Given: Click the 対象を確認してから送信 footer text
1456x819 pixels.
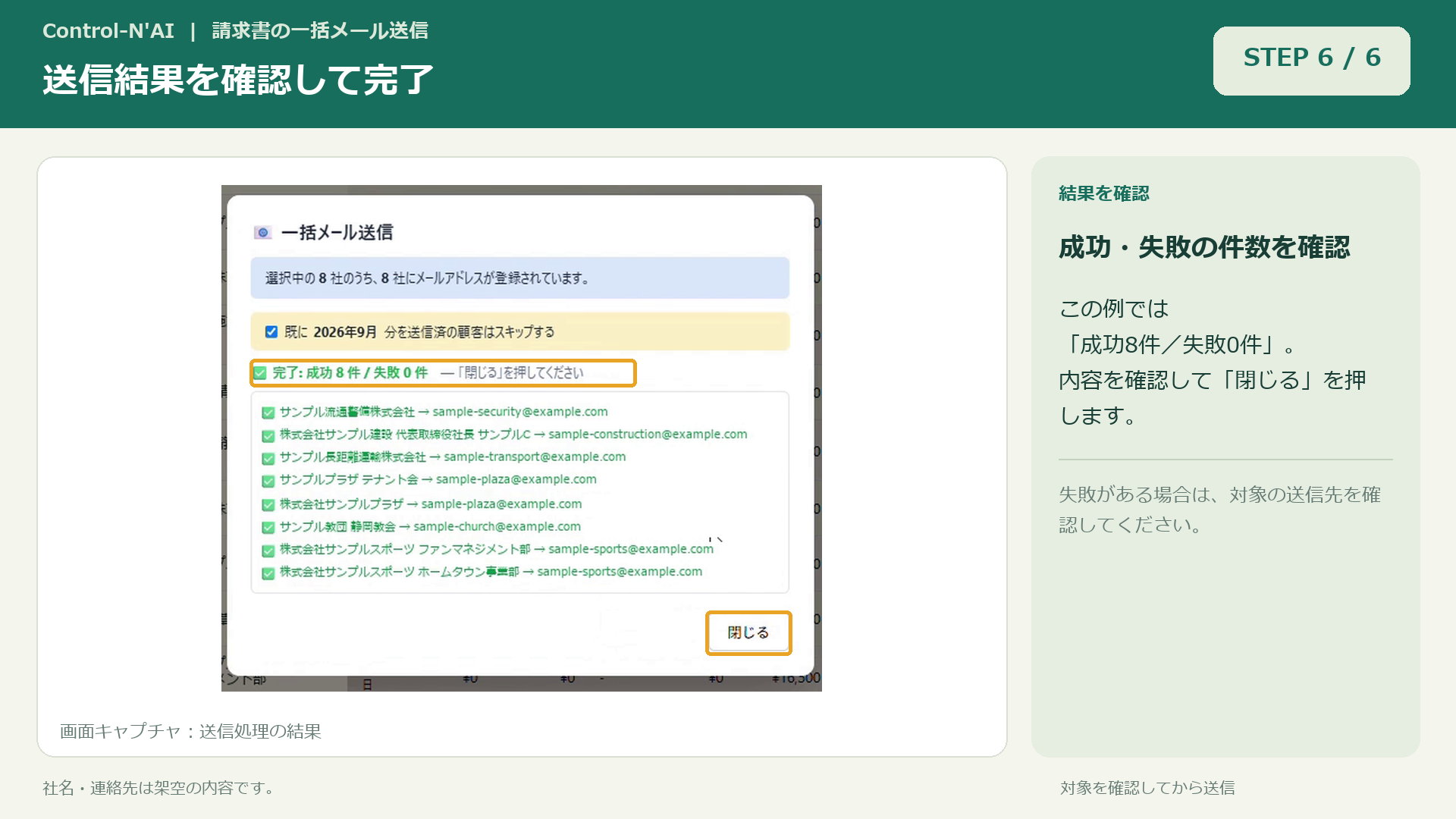Looking at the screenshot, I should click(x=1147, y=788).
